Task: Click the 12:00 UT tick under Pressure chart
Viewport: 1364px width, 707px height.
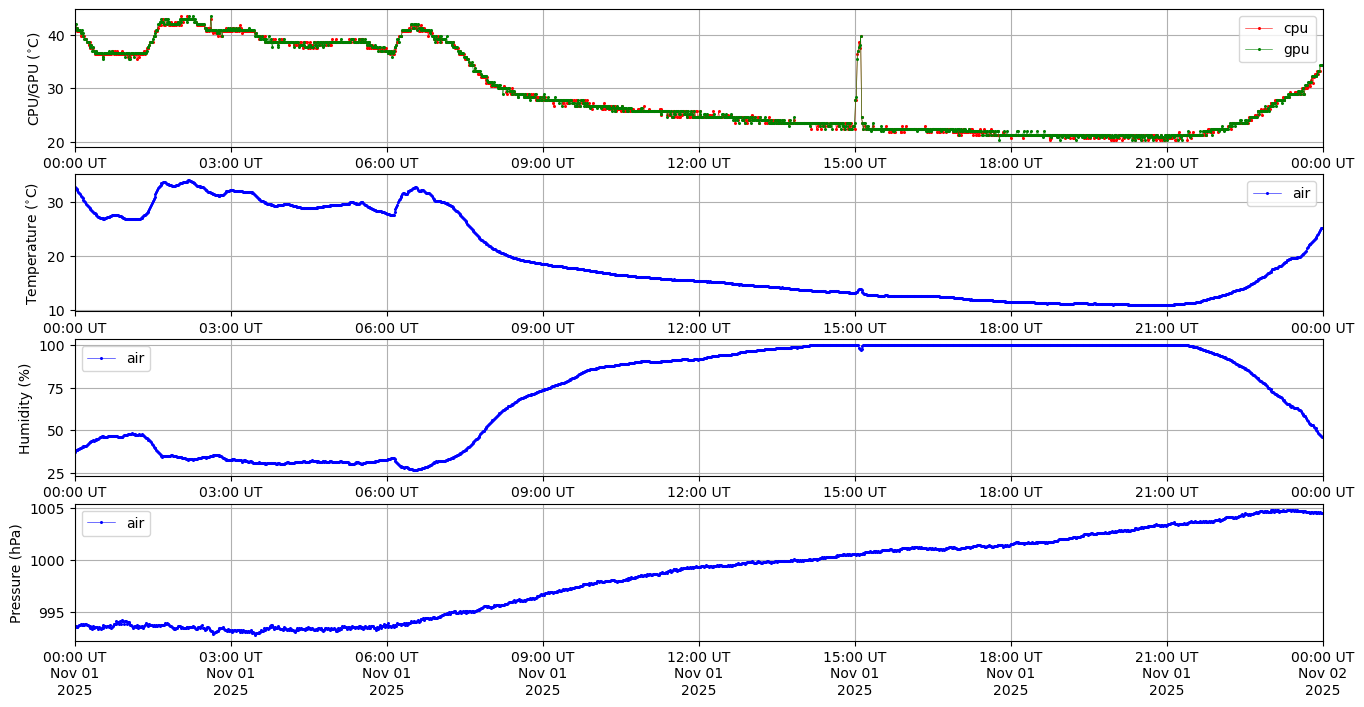Action: point(698,656)
